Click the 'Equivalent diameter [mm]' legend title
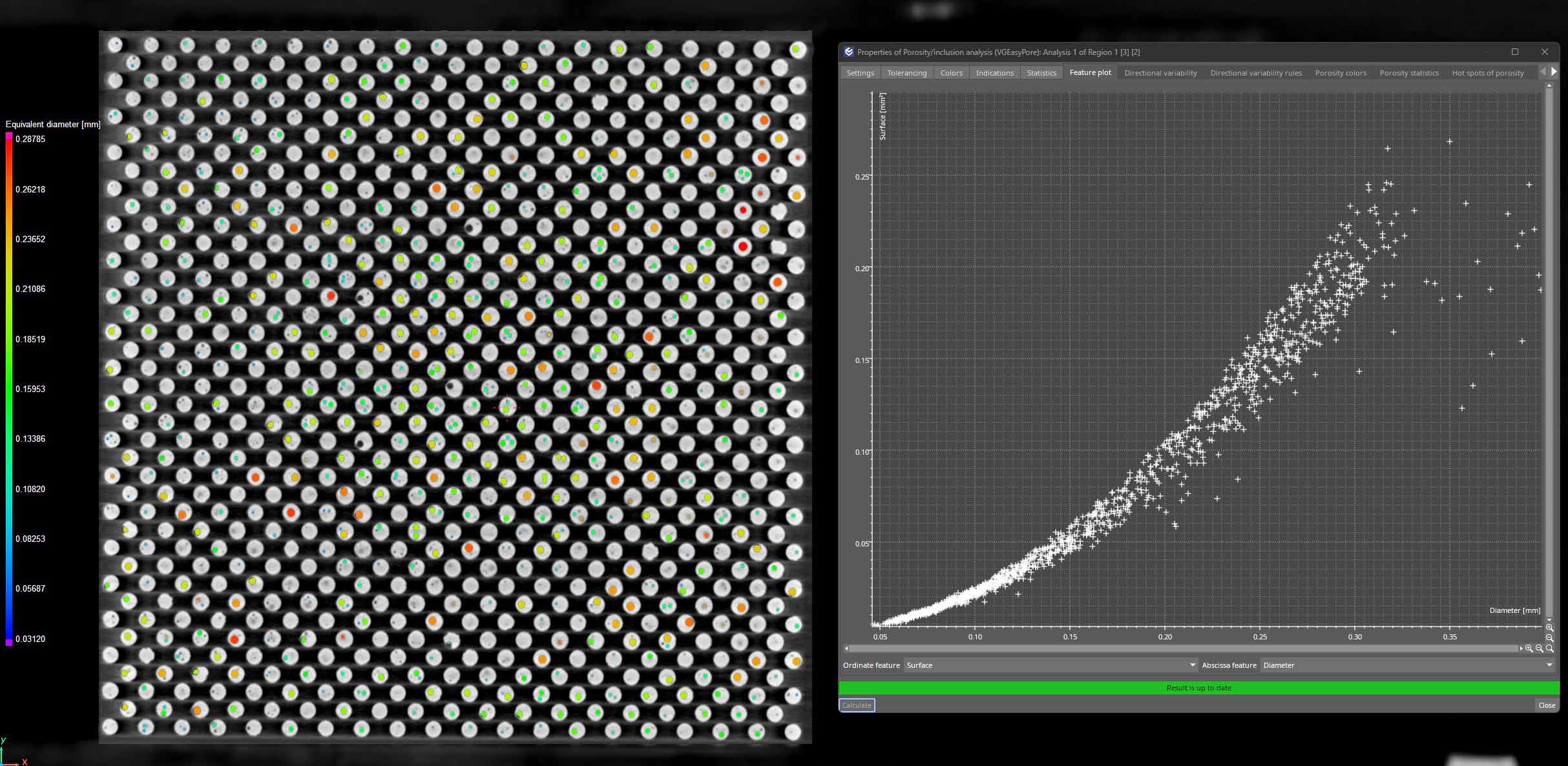This screenshot has width=1568, height=766. (x=53, y=124)
